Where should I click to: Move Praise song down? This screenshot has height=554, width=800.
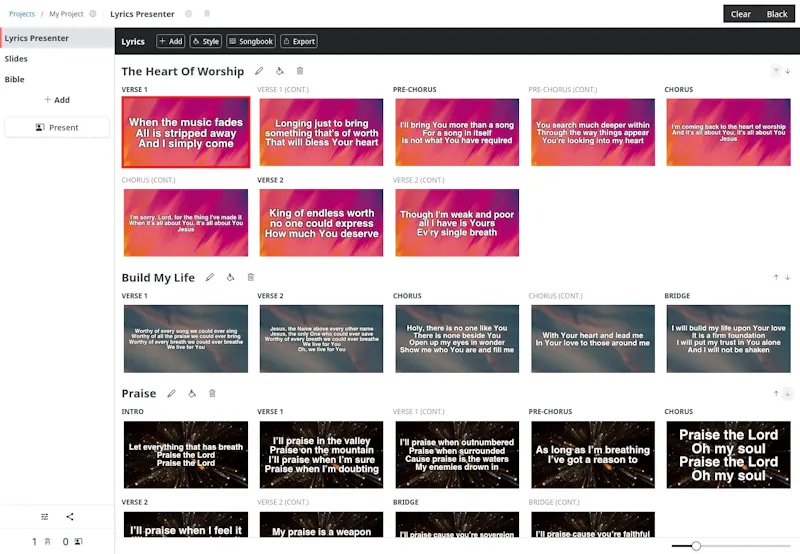[x=788, y=393]
